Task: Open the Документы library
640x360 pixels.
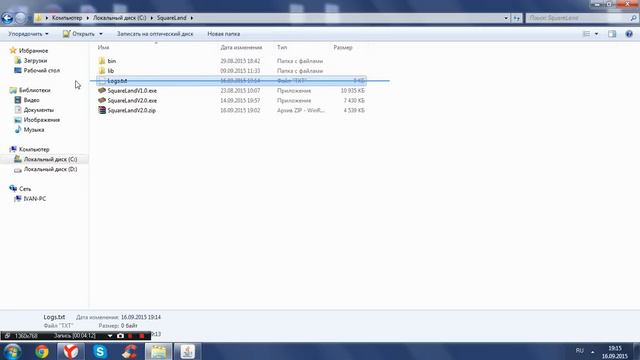Action: [39, 110]
